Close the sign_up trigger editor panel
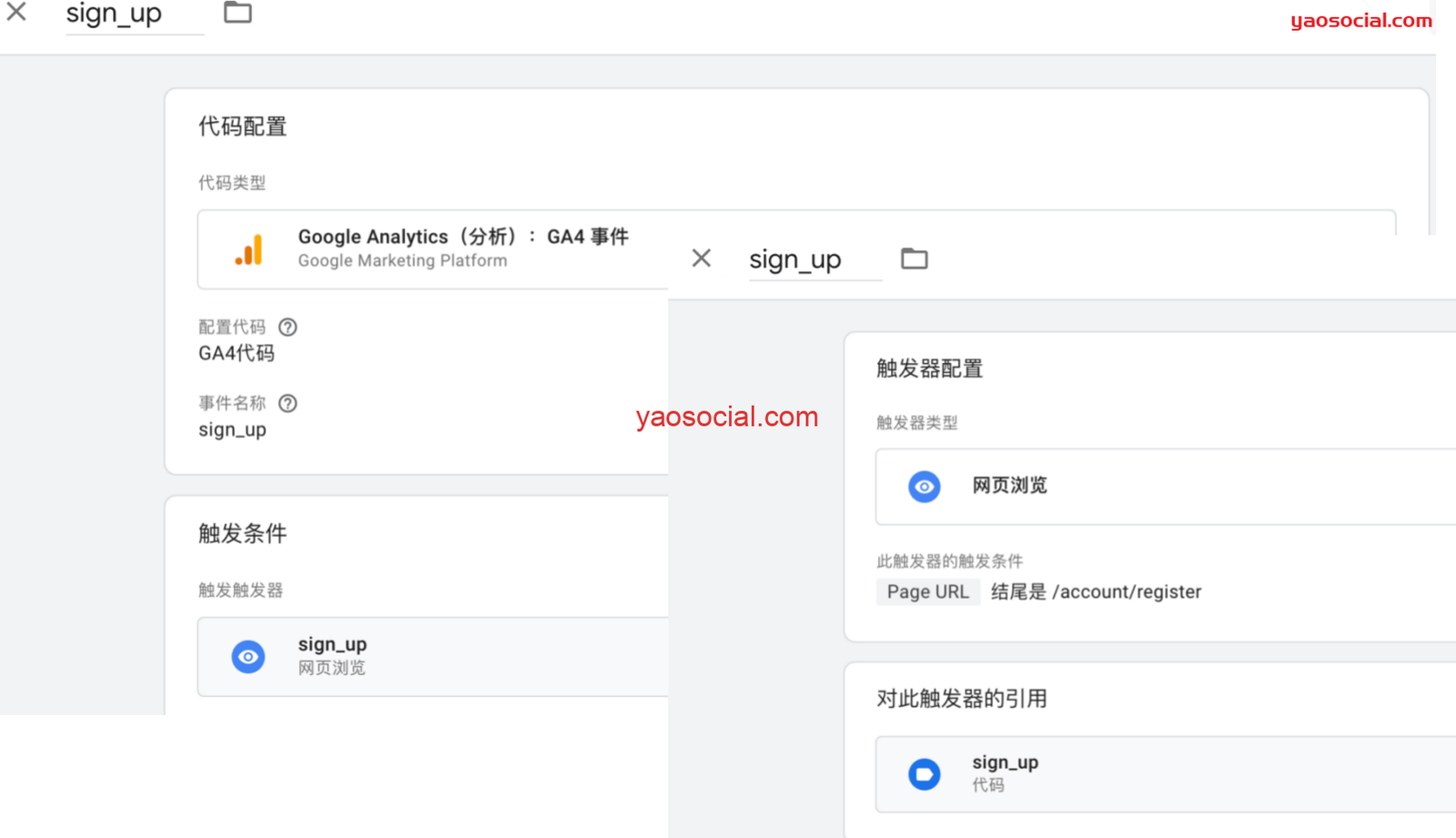The width and height of the screenshot is (1456, 838). click(x=701, y=258)
